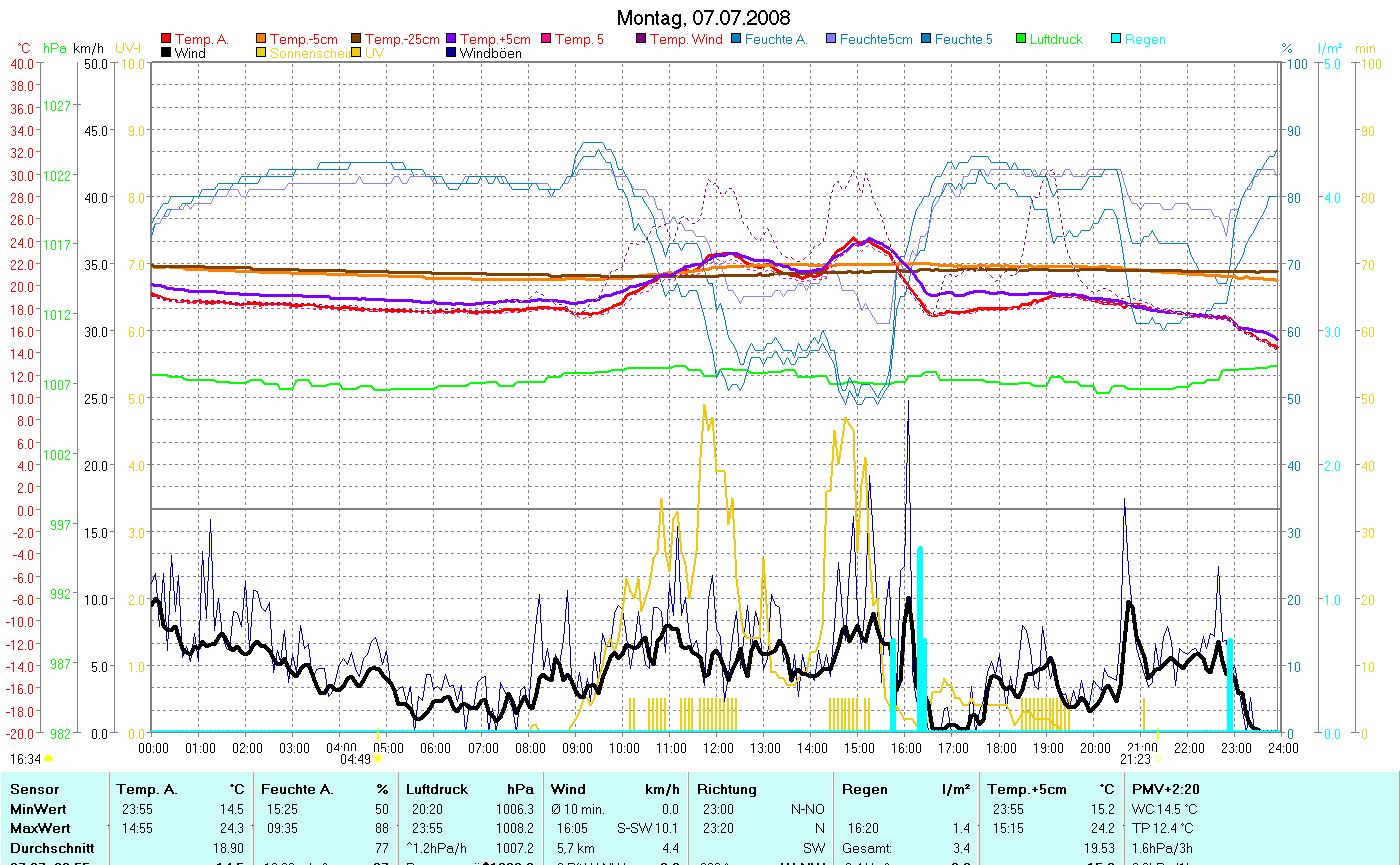Click the red Temp. A. legend square
This screenshot has height=865, width=1400.
(x=166, y=39)
